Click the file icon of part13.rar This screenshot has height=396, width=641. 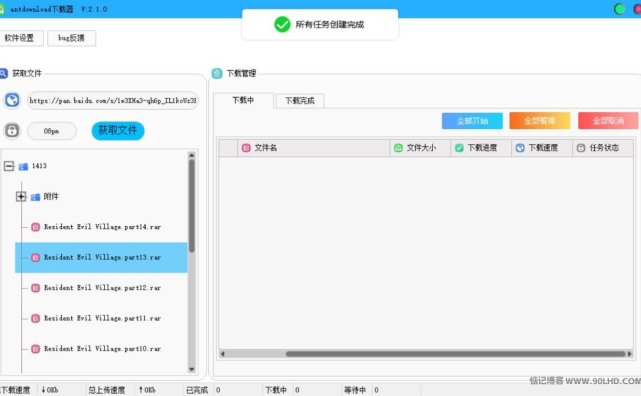coord(36,257)
